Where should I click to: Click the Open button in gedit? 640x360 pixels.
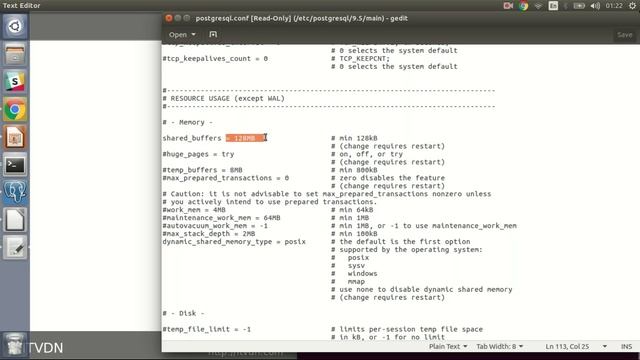[x=178, y=35]
